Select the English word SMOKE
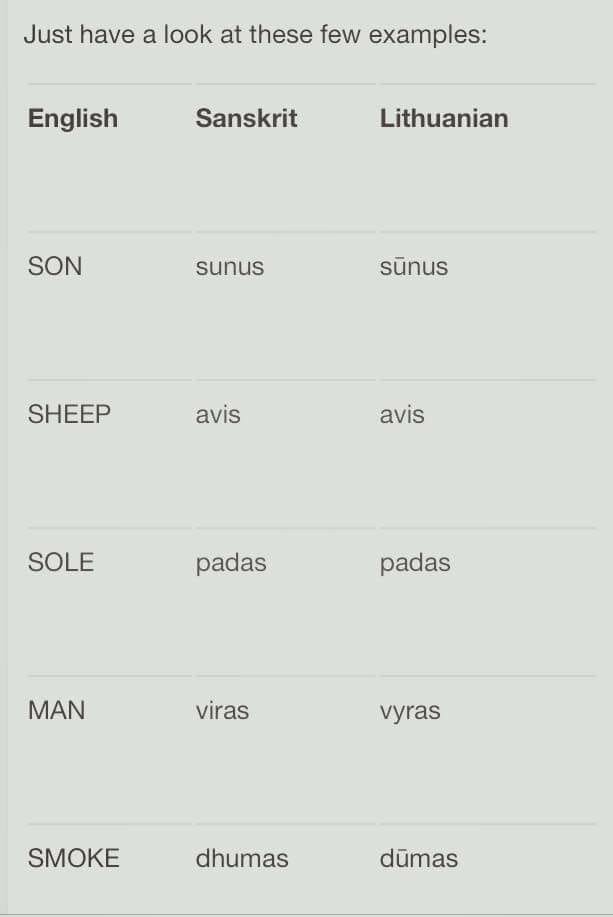 point(74,859)
